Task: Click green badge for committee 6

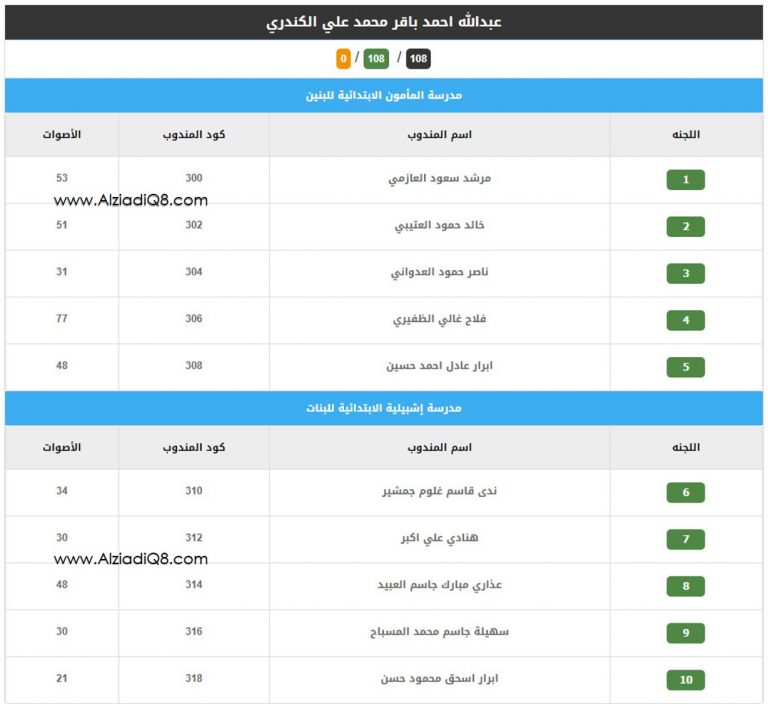Action: pyautogui.click(x=685, y=493)
